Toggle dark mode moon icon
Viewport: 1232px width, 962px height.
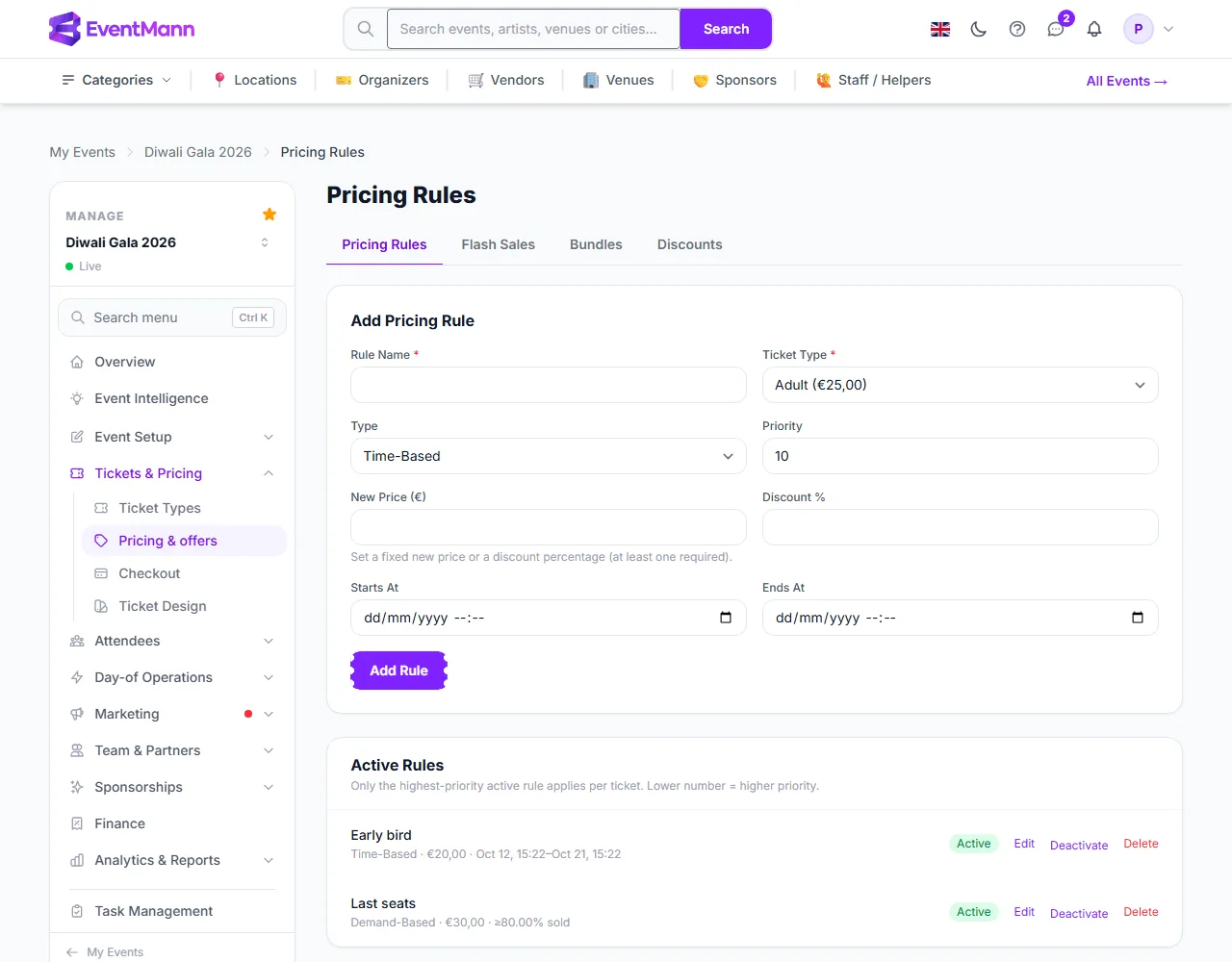[x=979, y=29]
